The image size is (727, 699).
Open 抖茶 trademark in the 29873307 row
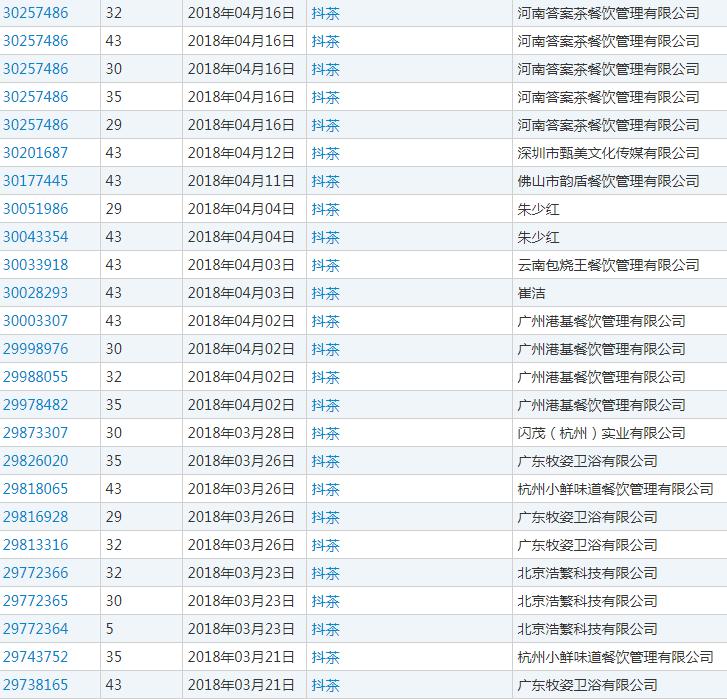[326, 433]
